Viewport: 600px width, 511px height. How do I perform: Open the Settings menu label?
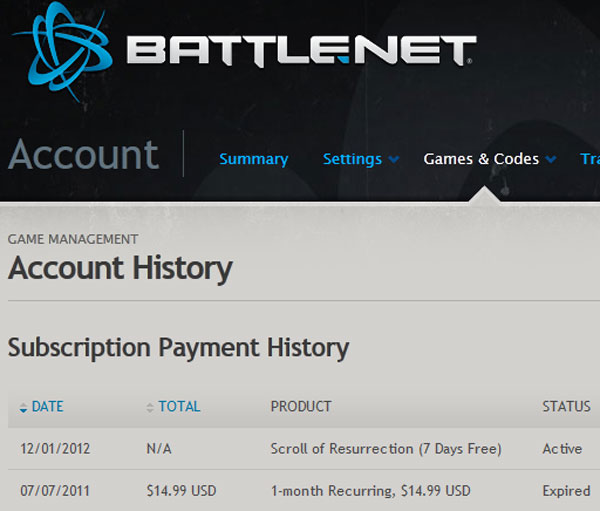coord(352,159)
